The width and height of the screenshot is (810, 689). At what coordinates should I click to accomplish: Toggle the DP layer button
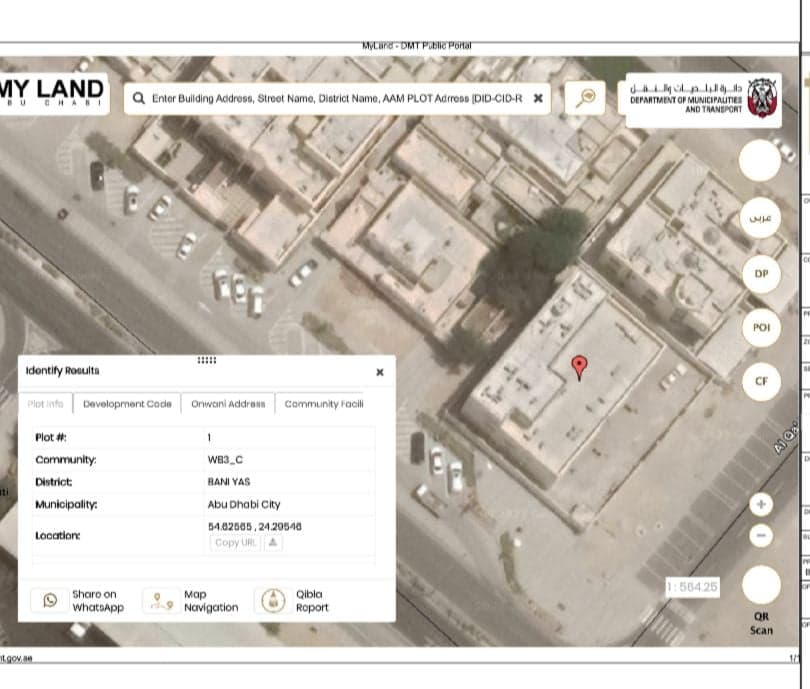760,273
